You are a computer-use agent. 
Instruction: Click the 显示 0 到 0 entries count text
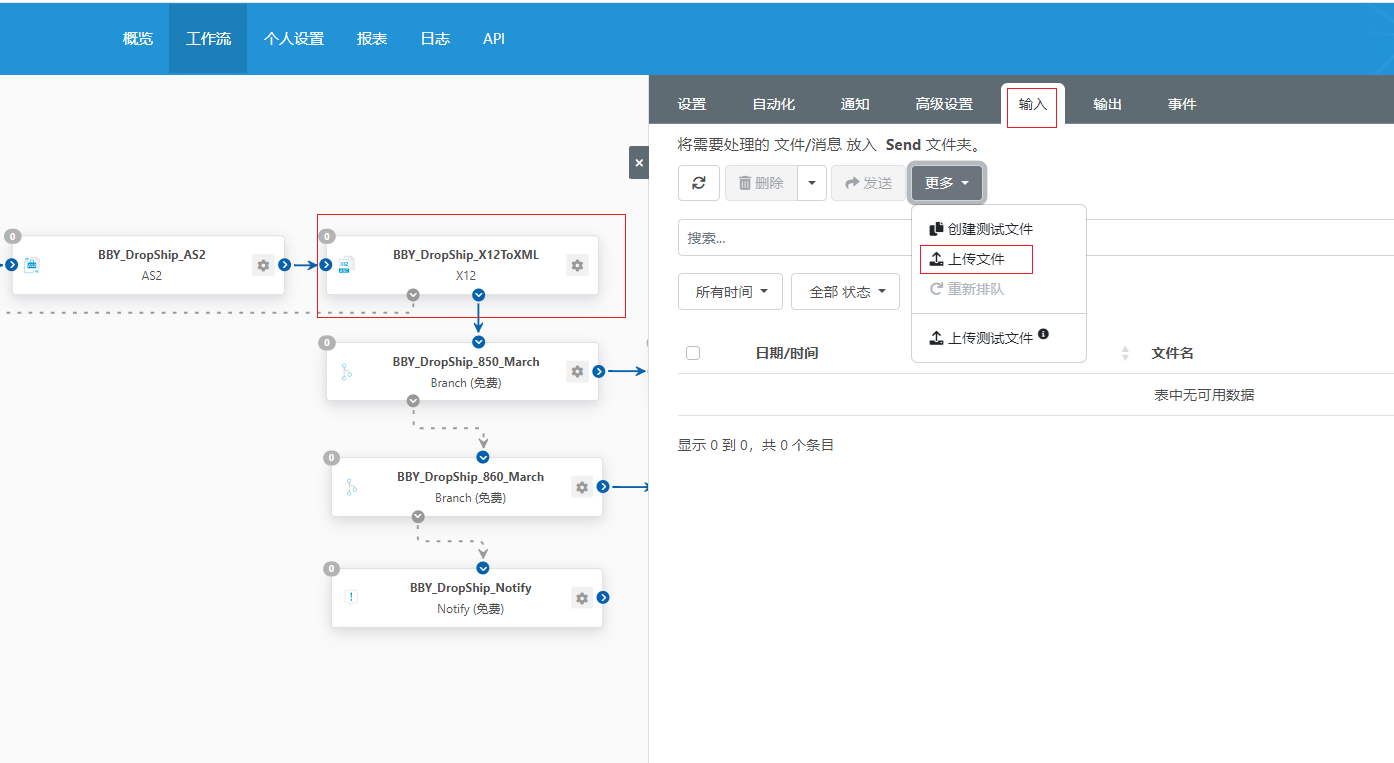point(756,445)
